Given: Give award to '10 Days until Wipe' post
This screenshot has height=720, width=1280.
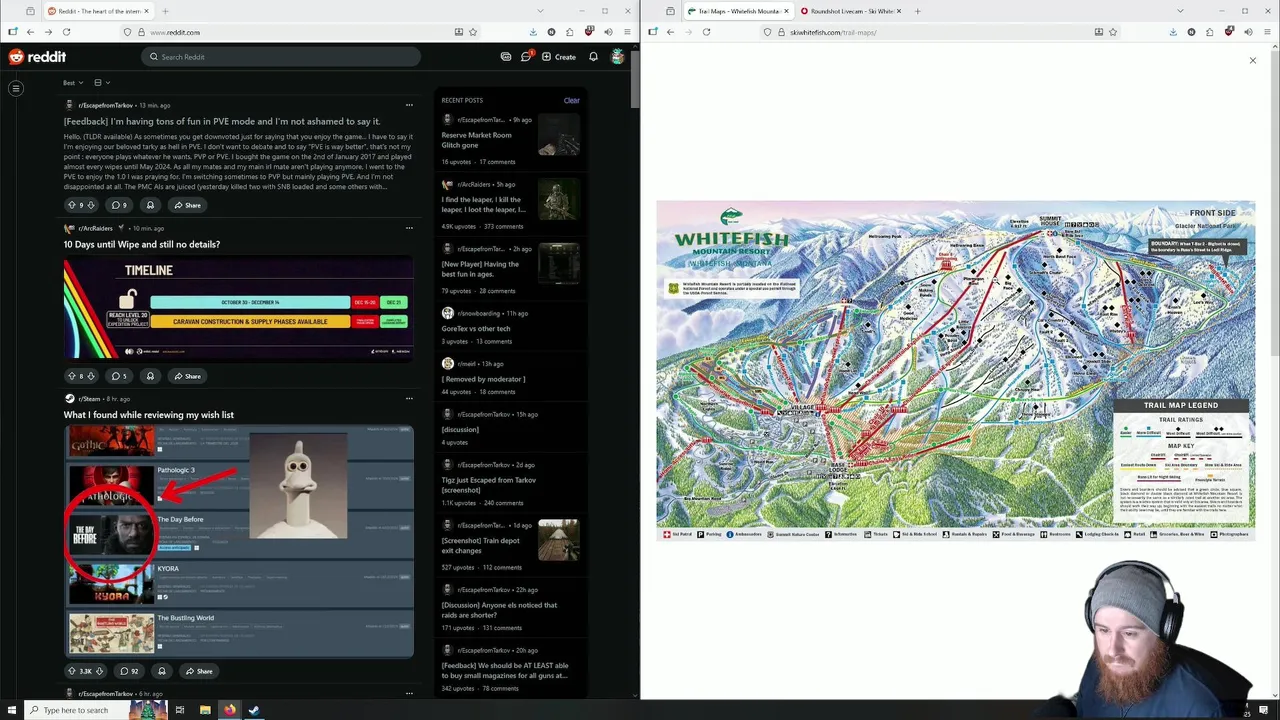Looking at the screenshot, I should 150,376.
